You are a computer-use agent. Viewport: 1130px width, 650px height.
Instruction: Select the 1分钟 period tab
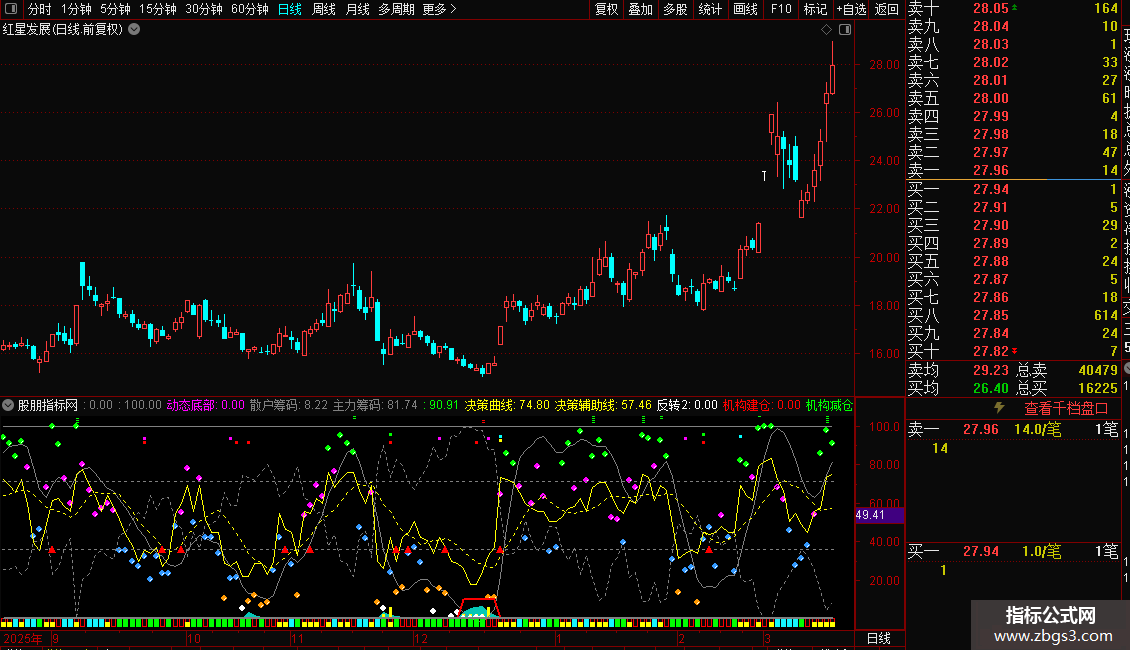(x=76, y=9)
